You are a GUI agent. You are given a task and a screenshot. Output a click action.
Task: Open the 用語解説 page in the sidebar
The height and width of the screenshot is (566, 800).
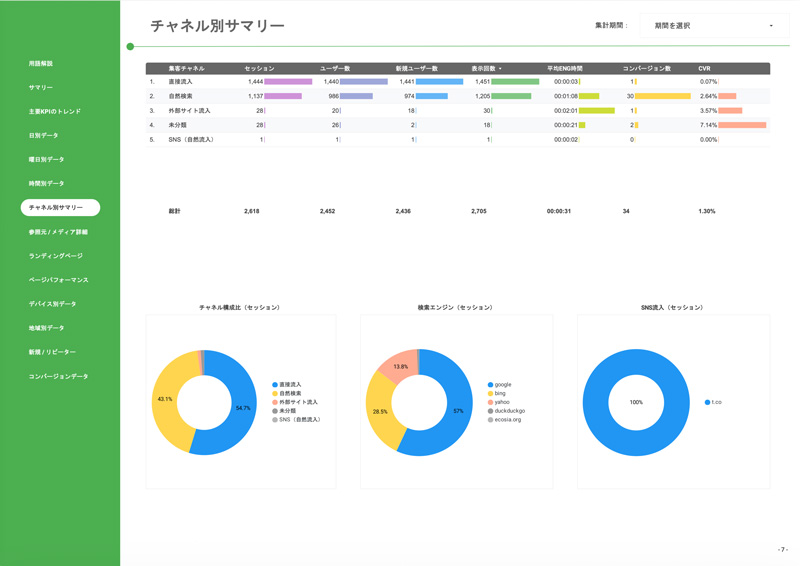(x=41, y=64)
